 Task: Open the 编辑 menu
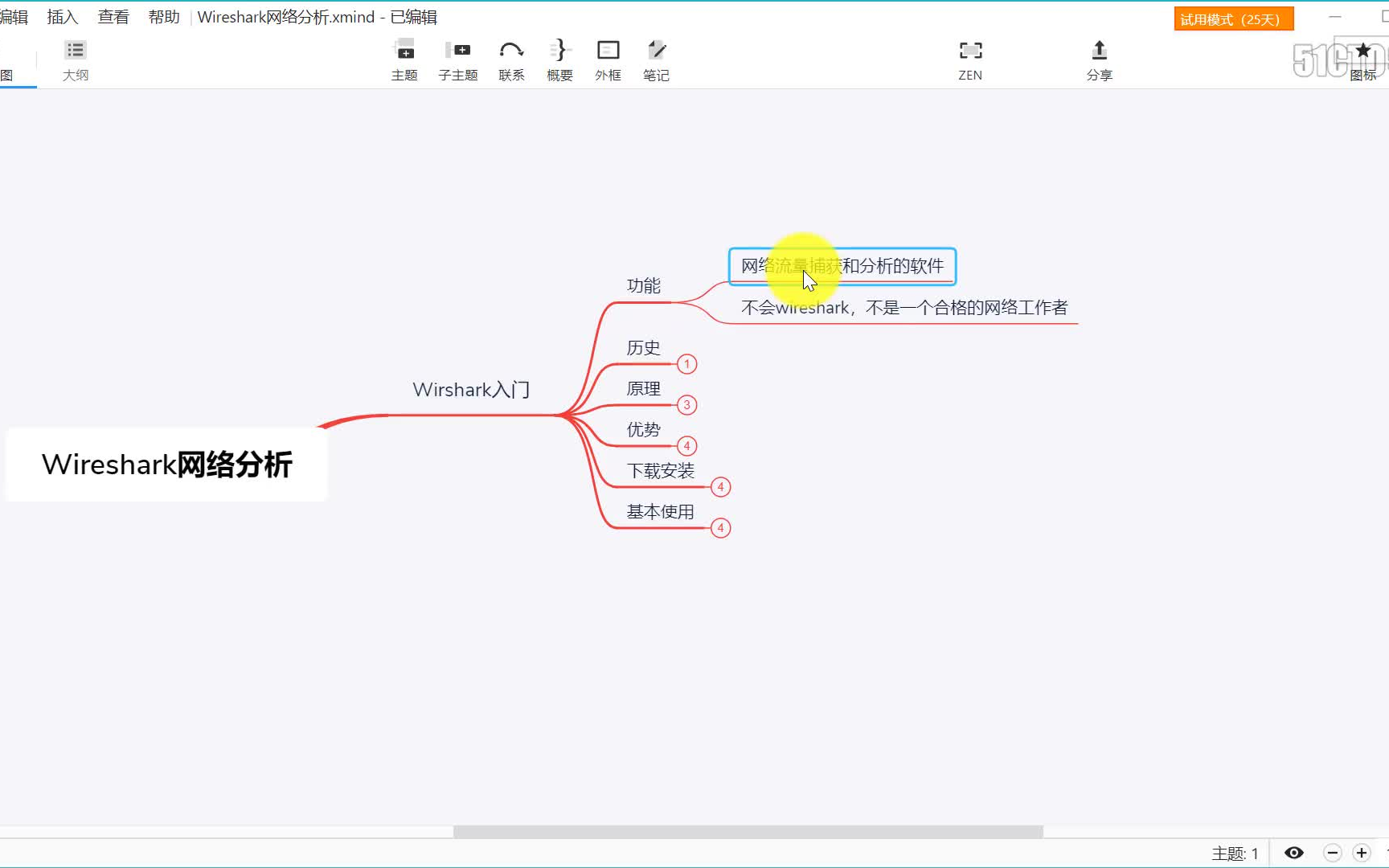pos(14,17)
